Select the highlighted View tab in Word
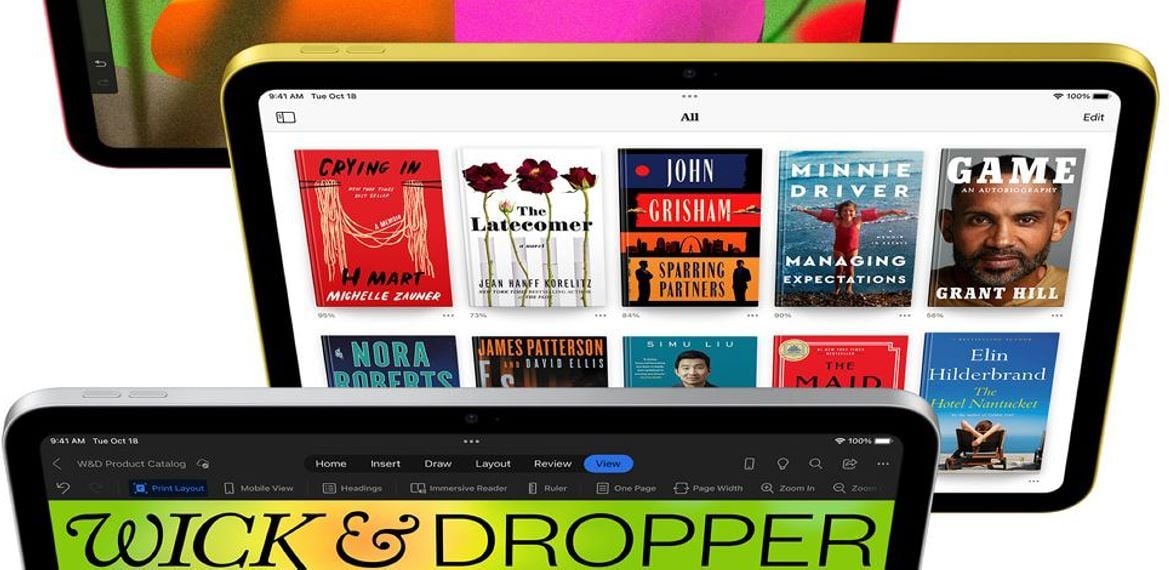1169x570 pixels. tap(608, 463)
